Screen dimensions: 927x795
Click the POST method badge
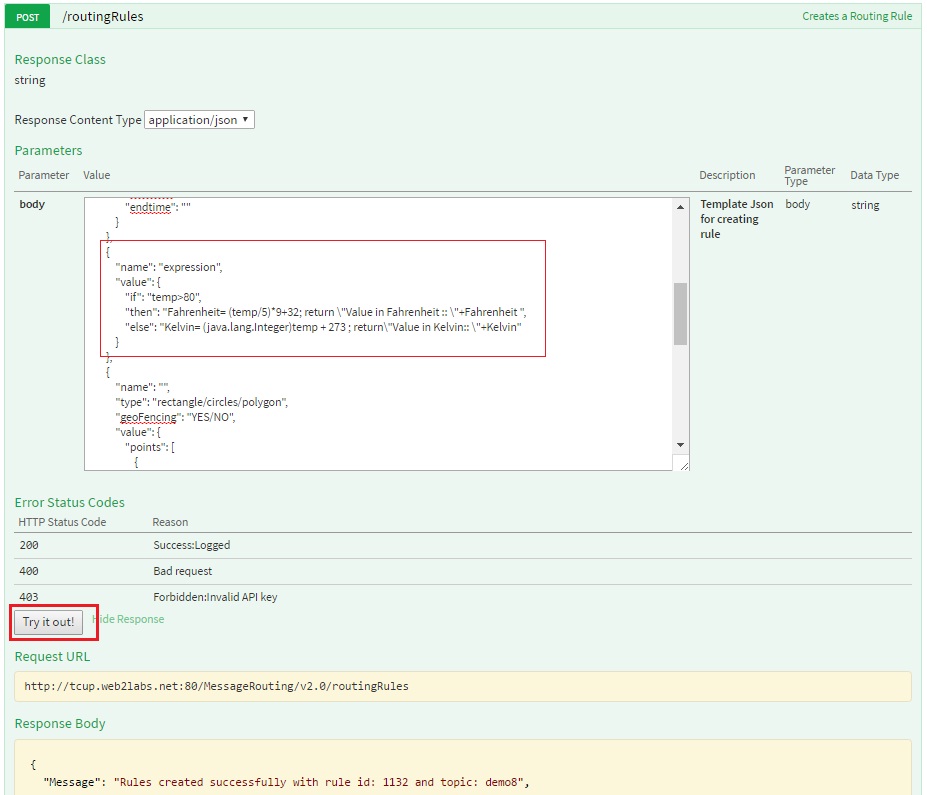27,17
